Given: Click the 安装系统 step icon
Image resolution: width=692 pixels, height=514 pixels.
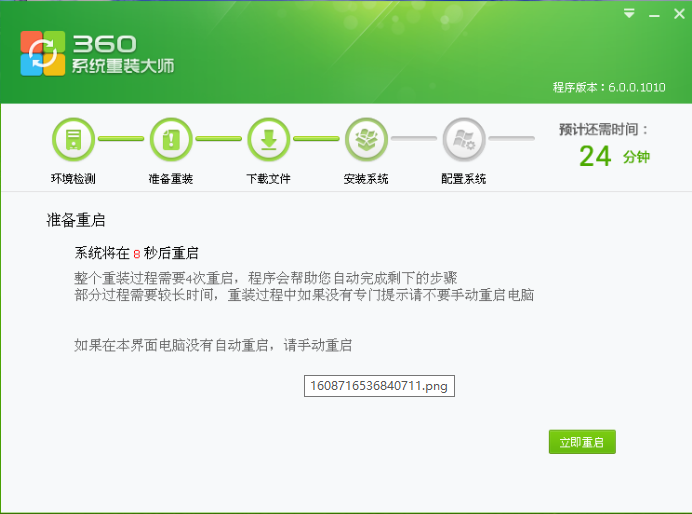Looking at the screenshot, I should click(x=366, y=139).
